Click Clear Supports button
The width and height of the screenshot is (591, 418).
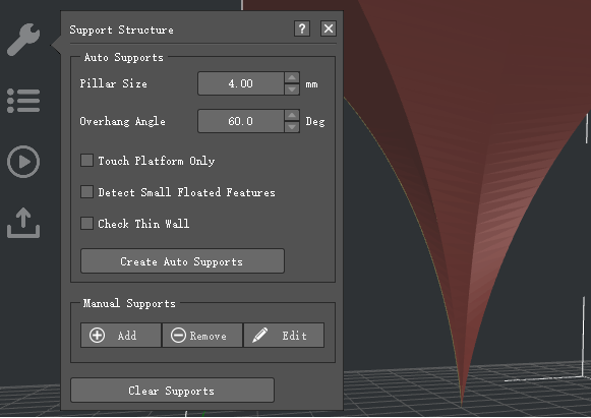[172, 390]
